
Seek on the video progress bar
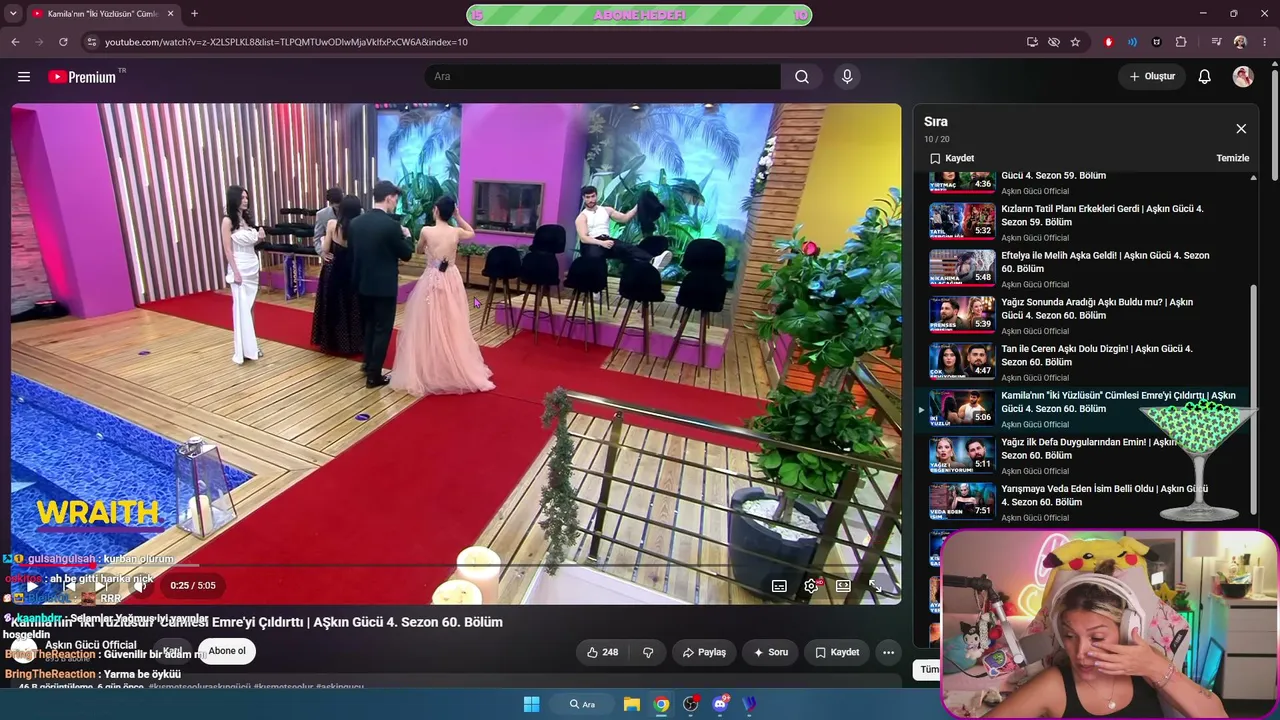(x=456, y=566)
